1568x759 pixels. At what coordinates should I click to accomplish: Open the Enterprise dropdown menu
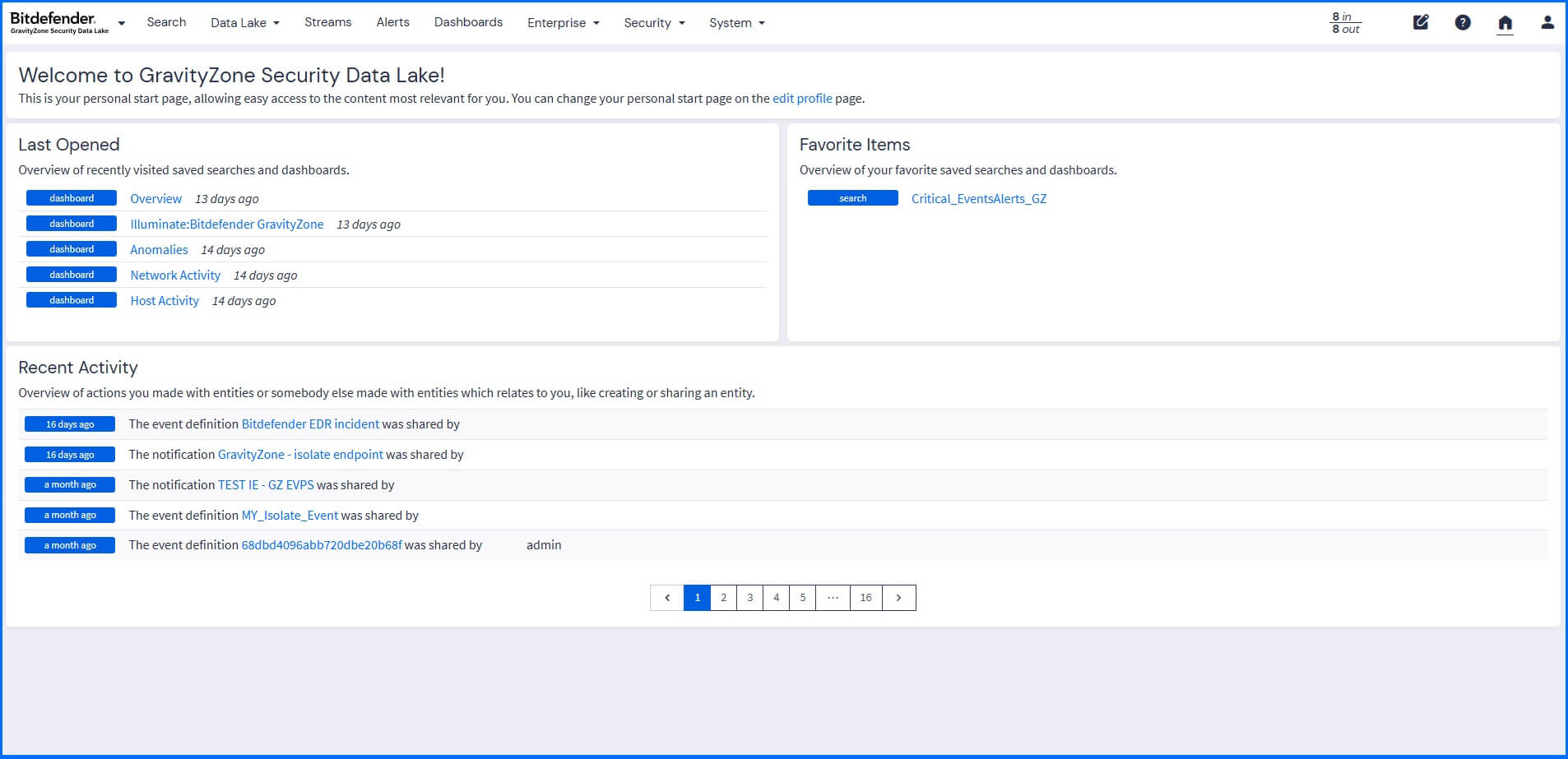(563, 22)
